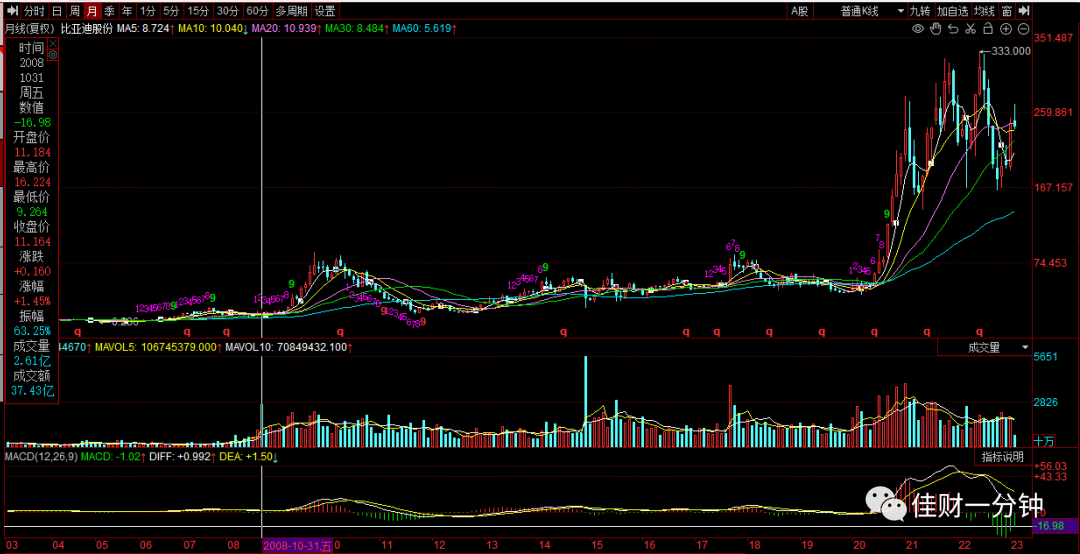Viewport: 1080px width, 554px height.
Task: Click the 开盘价 value 11.184
Action: (x=32, y=152)
